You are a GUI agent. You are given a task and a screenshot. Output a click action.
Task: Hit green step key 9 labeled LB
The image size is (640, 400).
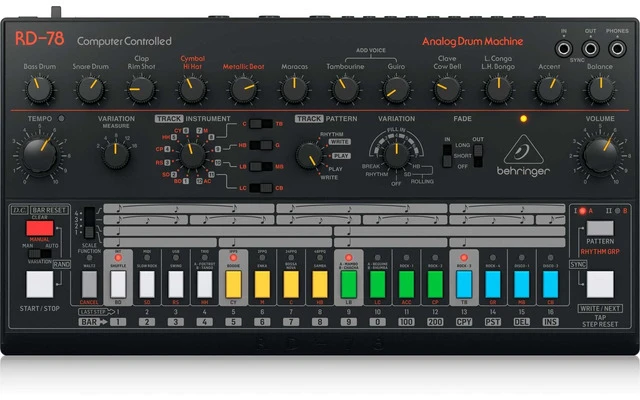349,284
